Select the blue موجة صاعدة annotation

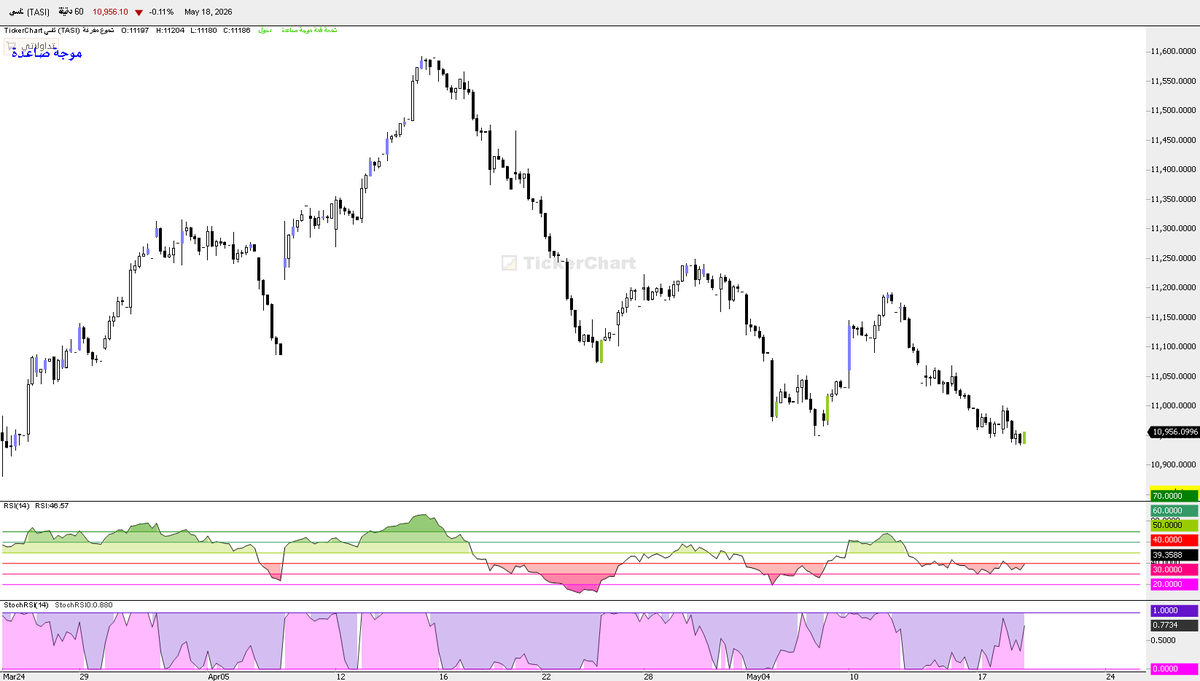[47, 52]
